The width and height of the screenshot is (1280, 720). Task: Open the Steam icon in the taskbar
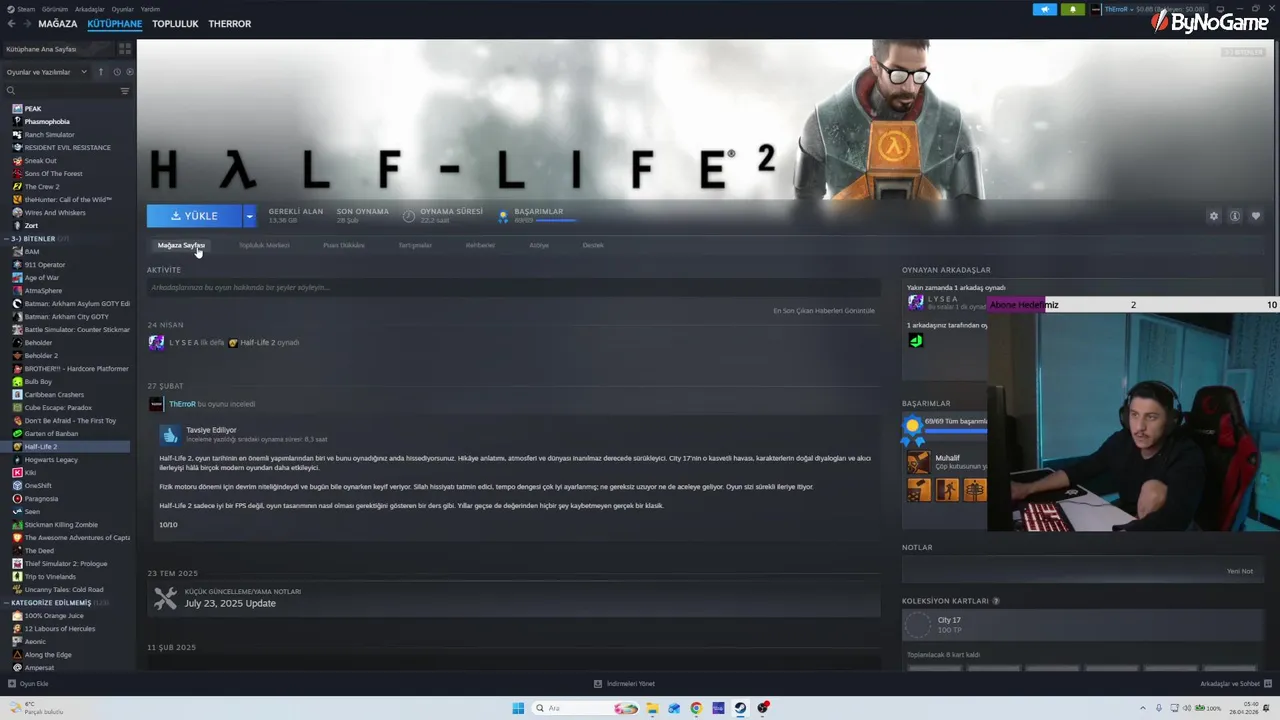pos(740,708)
